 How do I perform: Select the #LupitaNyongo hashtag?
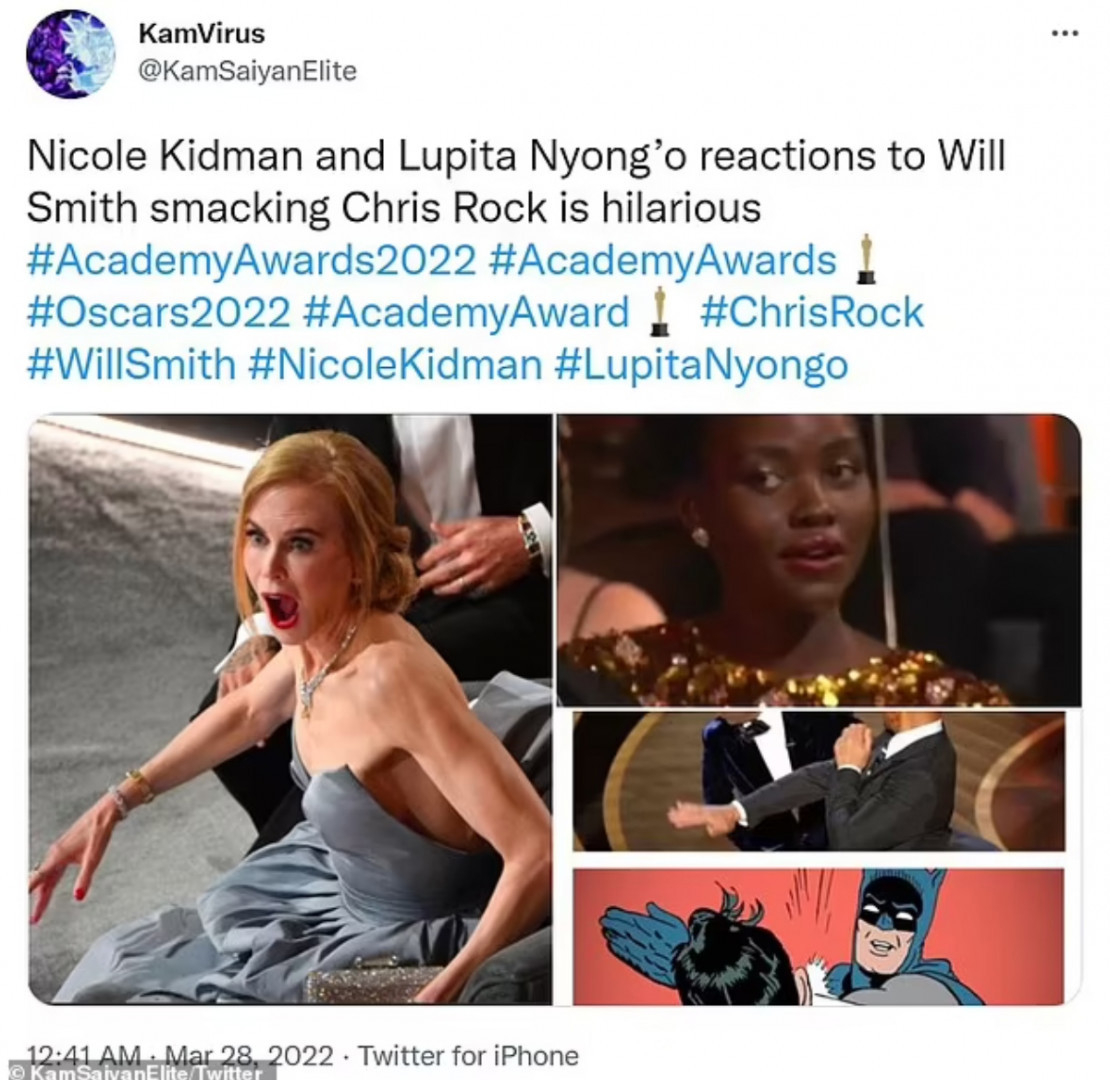(702, 364)
